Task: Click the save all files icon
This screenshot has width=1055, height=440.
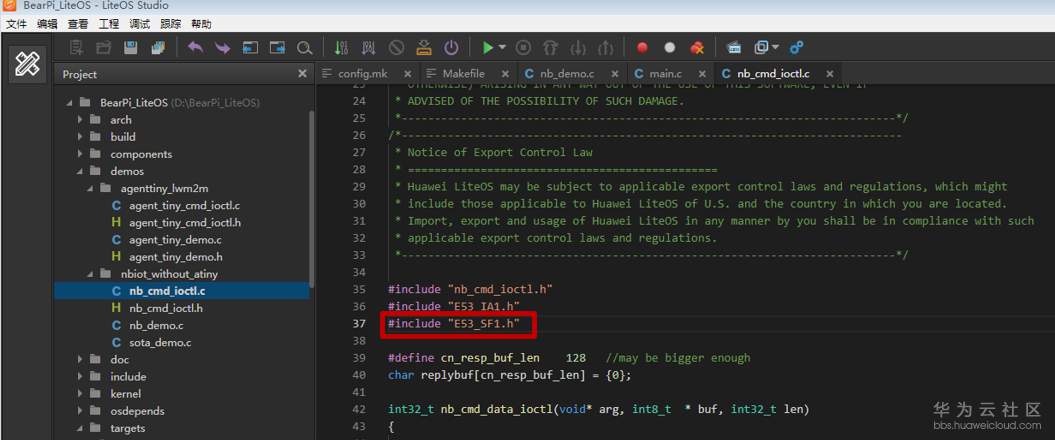Action: [x=158, y=48]
